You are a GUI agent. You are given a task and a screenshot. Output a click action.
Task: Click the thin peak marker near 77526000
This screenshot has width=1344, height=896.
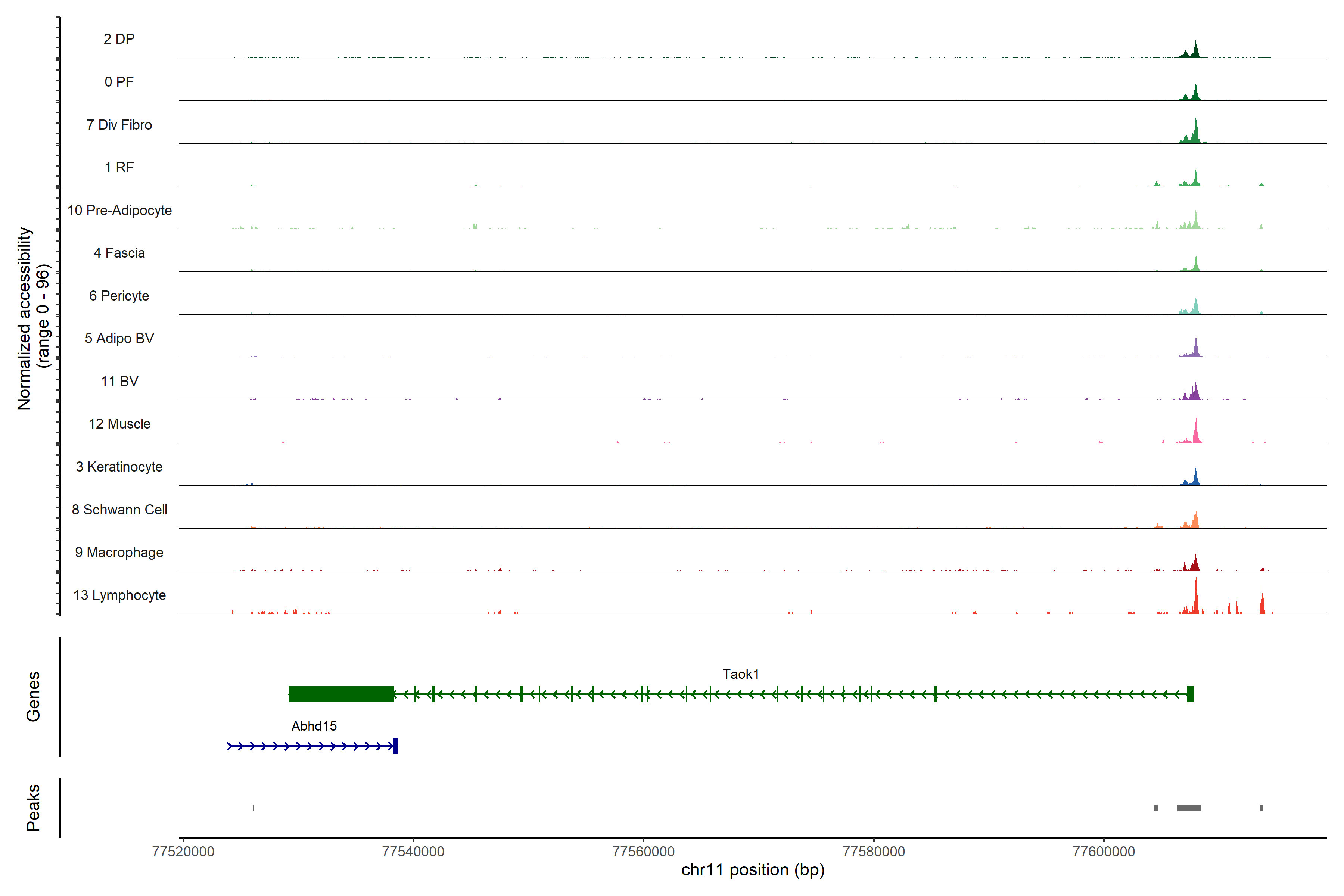coord(254,808)
